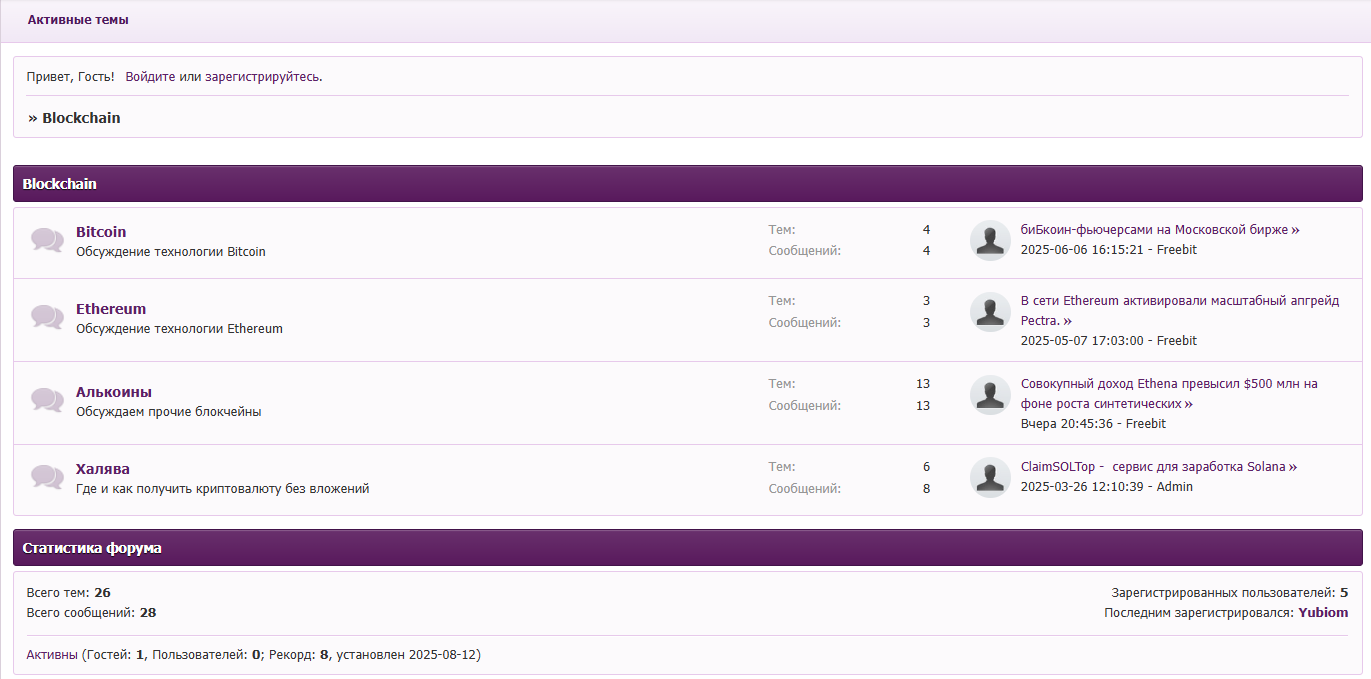Click the Алькоины forum speech bubble icon
Image resolution: width=1371 pixels, height=679 pixels.
tap(47, 400)
